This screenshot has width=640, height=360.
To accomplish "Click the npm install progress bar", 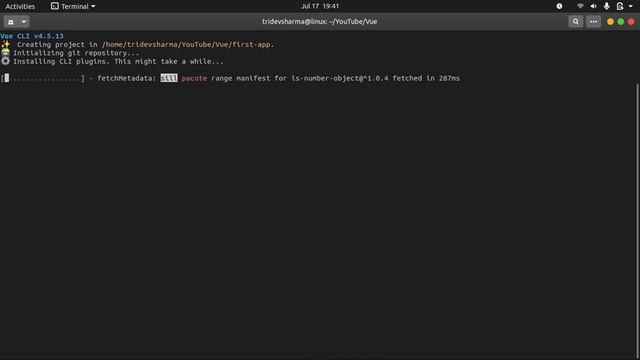I will point(43,78).
